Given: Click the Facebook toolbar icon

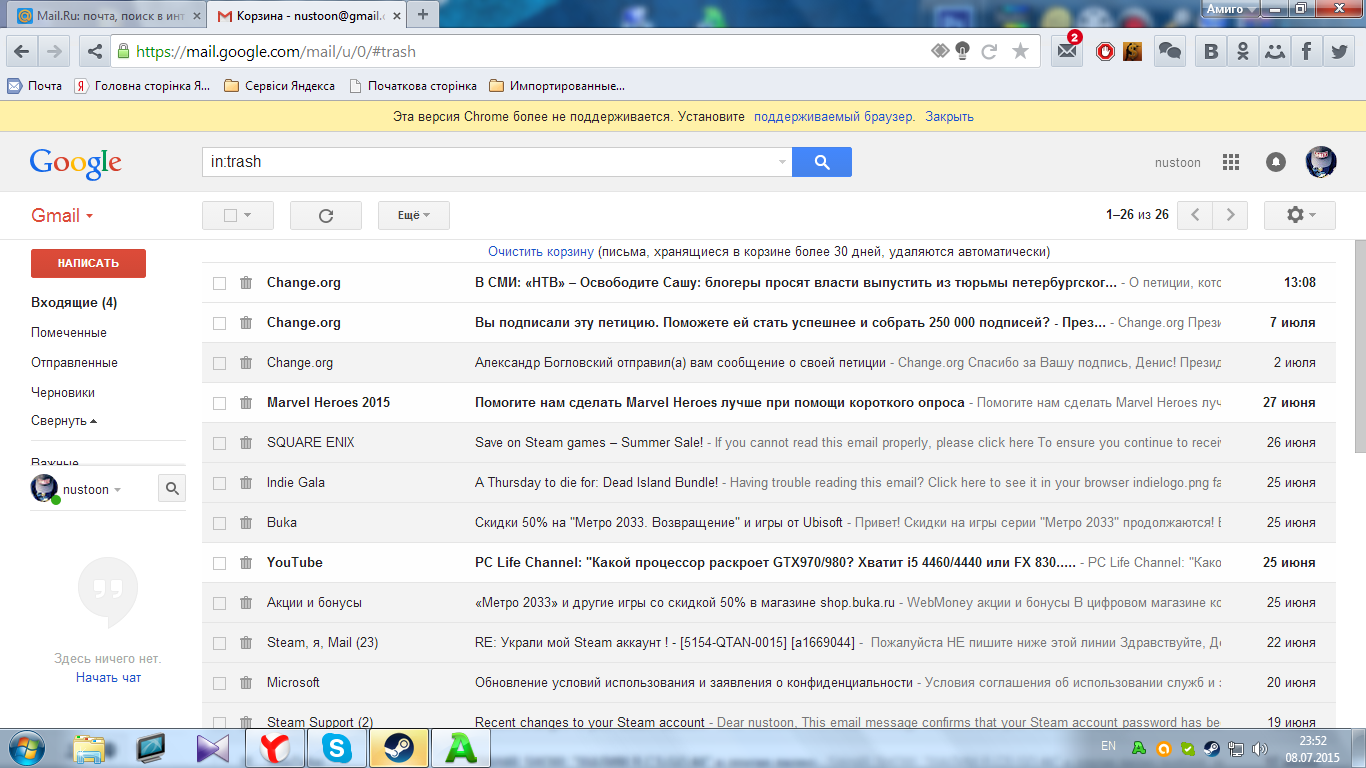Looking at the screenshot, I should click(1306, 52).
